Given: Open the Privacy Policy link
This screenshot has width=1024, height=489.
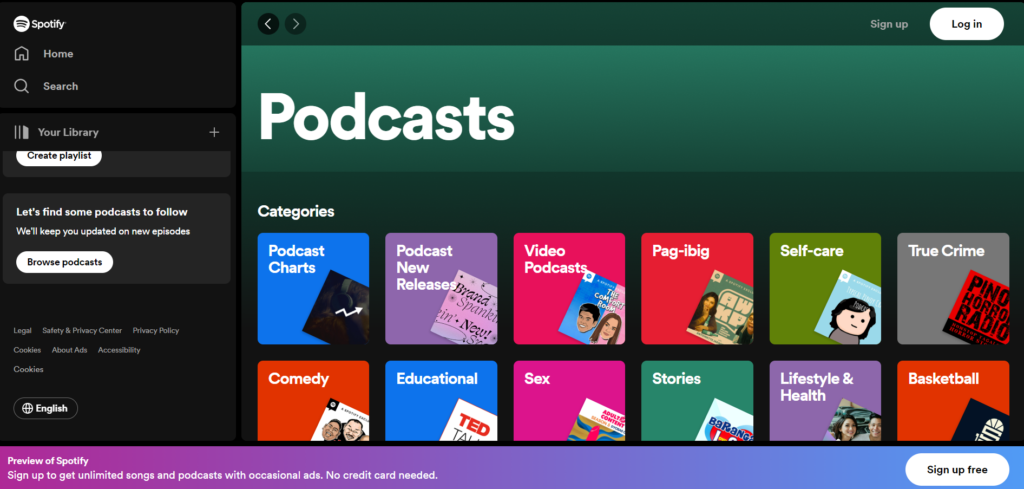Looking at the screenshot, I should [x=155, y=330].
